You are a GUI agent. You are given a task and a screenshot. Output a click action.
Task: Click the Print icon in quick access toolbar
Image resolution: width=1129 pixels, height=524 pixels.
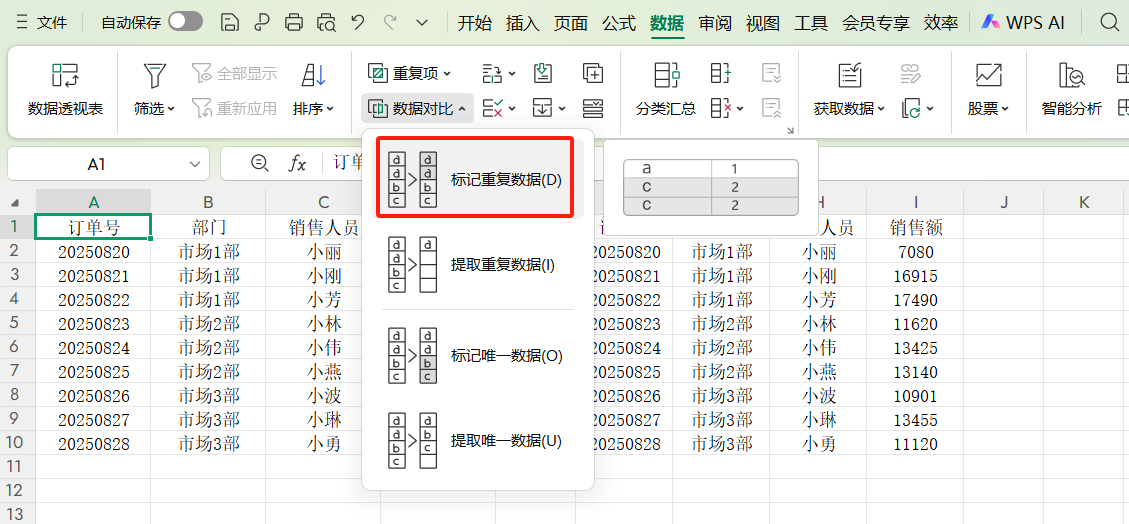click(294, 22)
